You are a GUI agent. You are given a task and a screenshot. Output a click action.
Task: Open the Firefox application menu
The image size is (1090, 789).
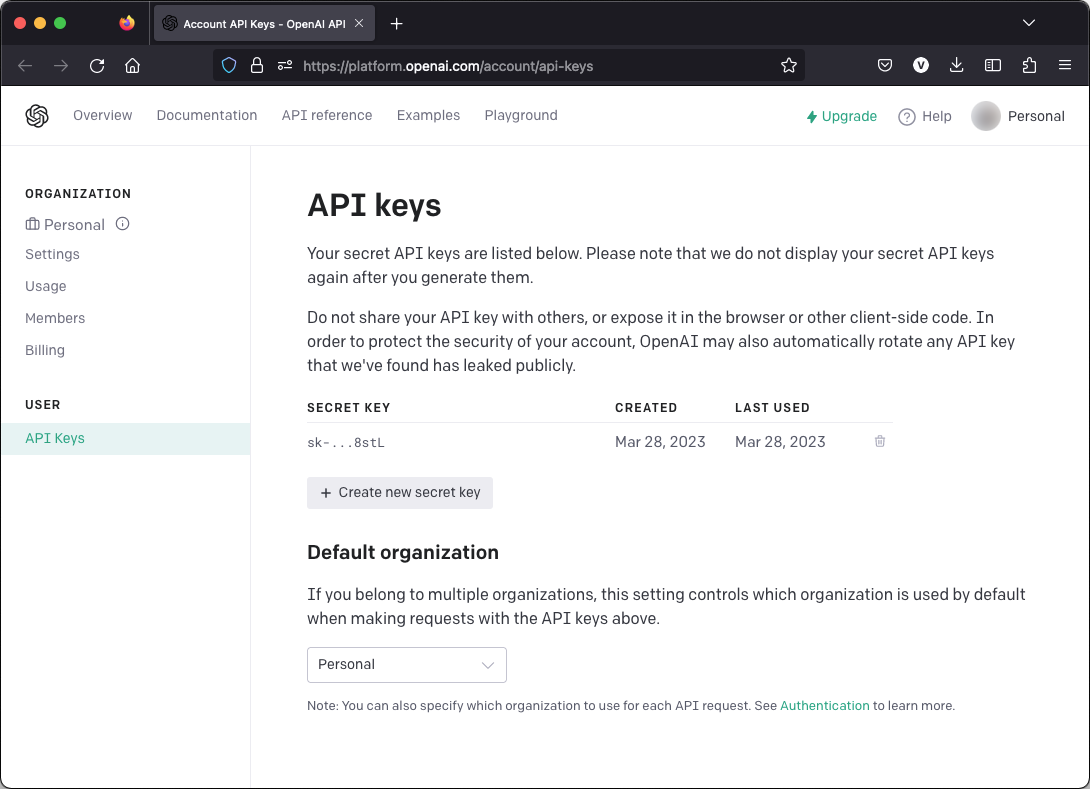tap(1064, 66)
